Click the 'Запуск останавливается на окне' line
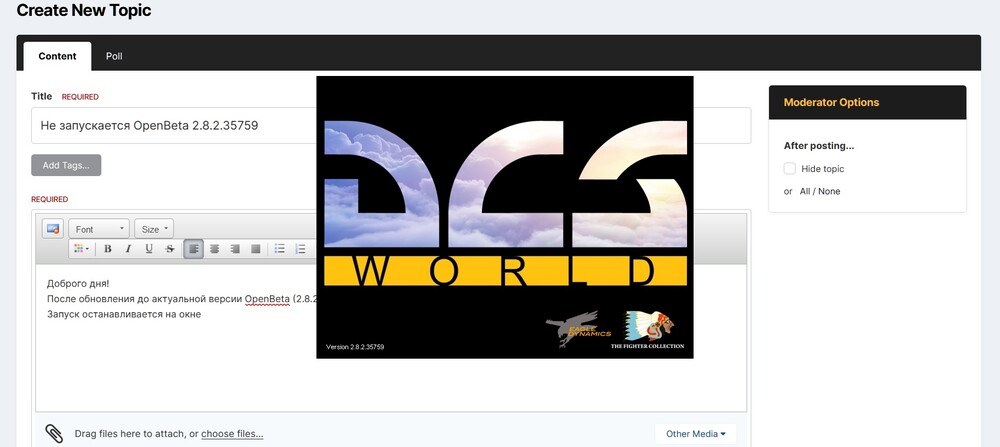Viewport: 1000px width, 447px height. pos(124,314)
